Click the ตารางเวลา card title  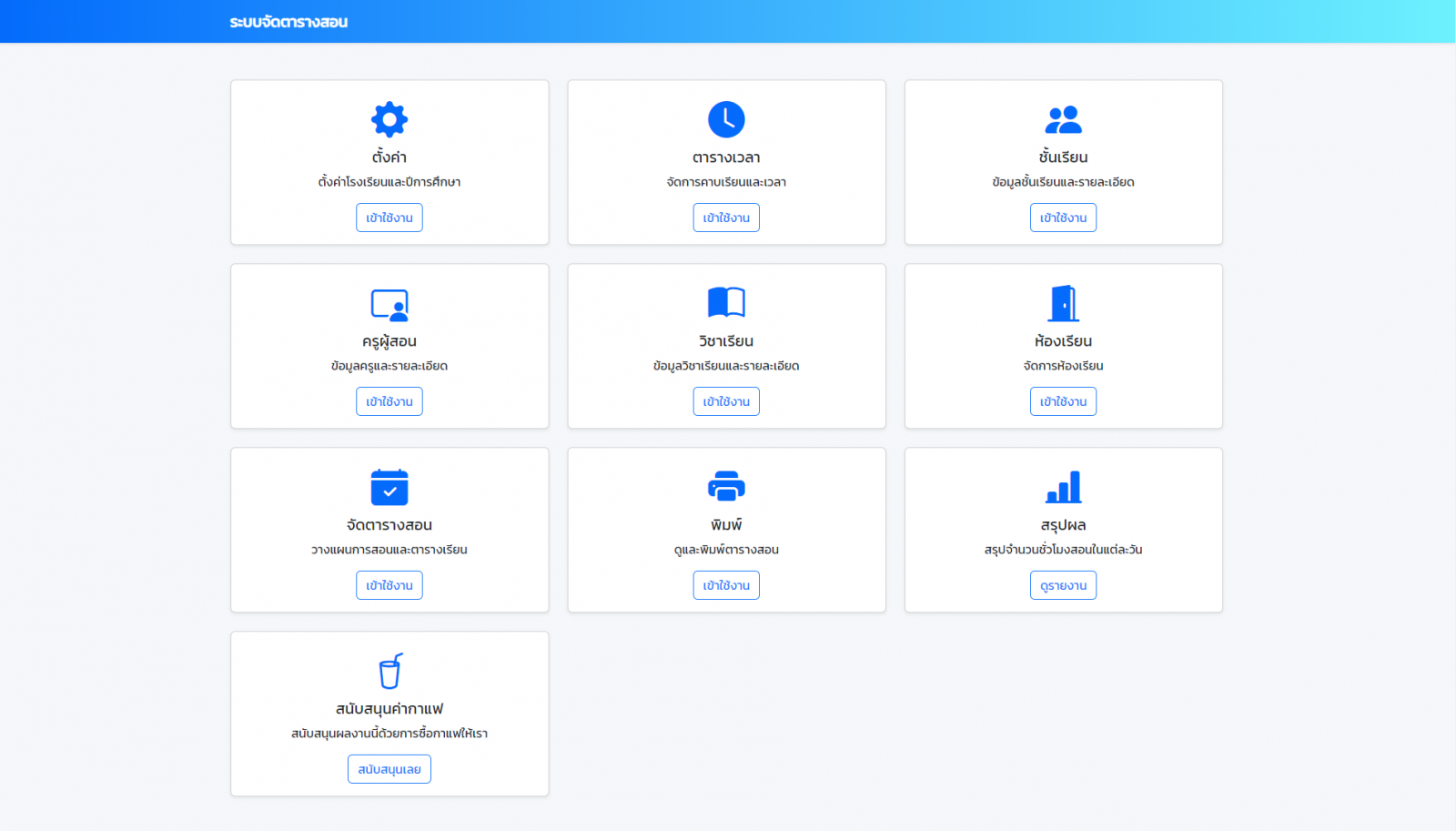point(726,157)
